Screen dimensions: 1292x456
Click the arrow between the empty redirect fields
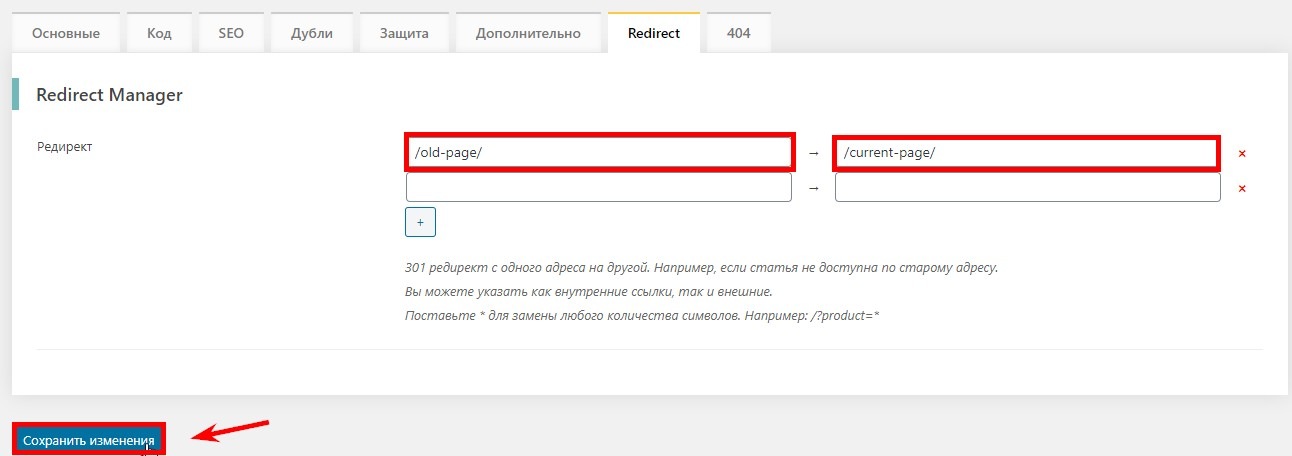coord(813,188)
